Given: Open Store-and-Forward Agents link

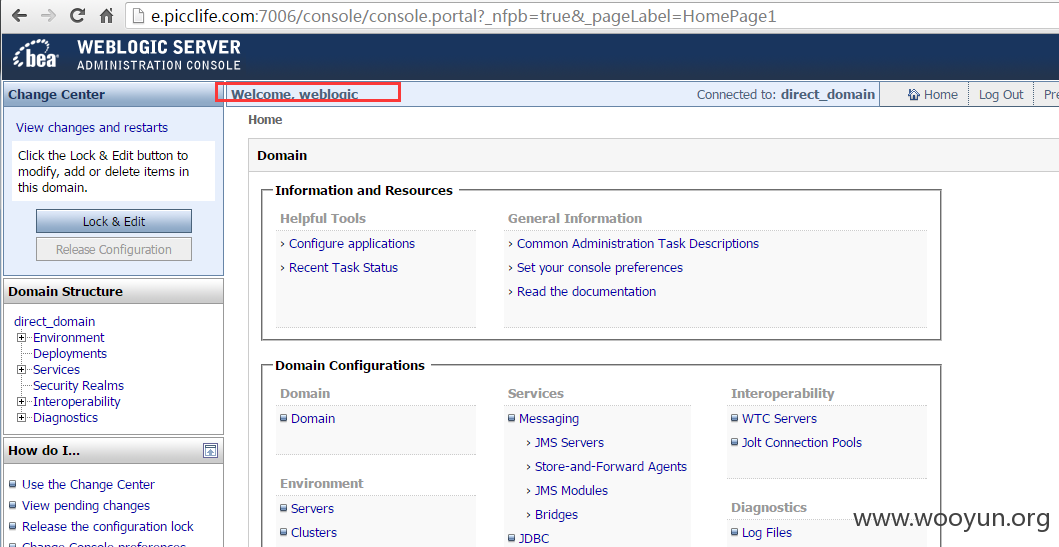Looking at the screenshot, I should click(611, 467).
